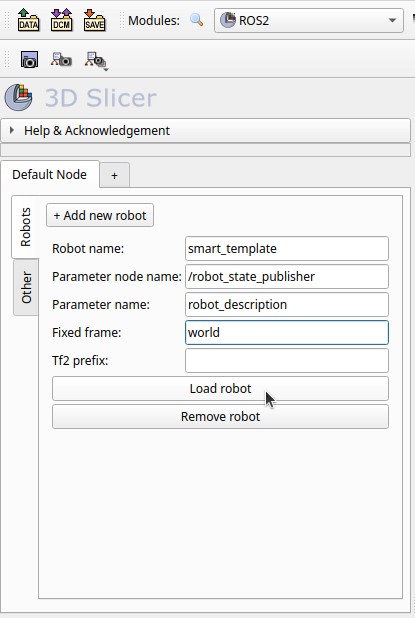
Task: Open the ROS2 module selector dropdown
Action: pyautogui.click(x=309, y=20)
